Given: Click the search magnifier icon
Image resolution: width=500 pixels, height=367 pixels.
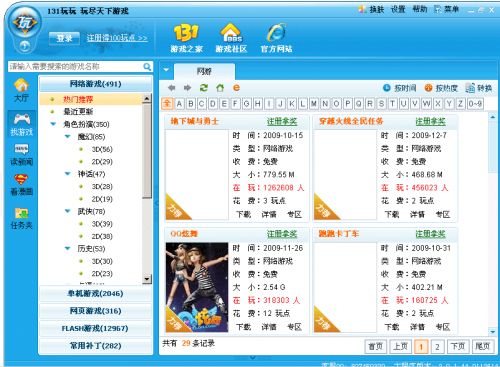Looking at the screenshot, I should [147, 67].
